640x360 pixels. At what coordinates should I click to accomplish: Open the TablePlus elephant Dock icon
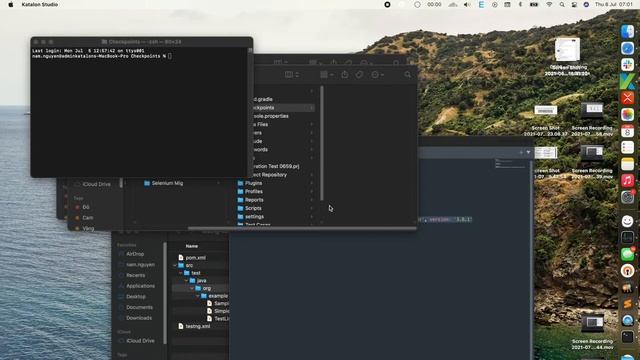[x=627, y=288]
